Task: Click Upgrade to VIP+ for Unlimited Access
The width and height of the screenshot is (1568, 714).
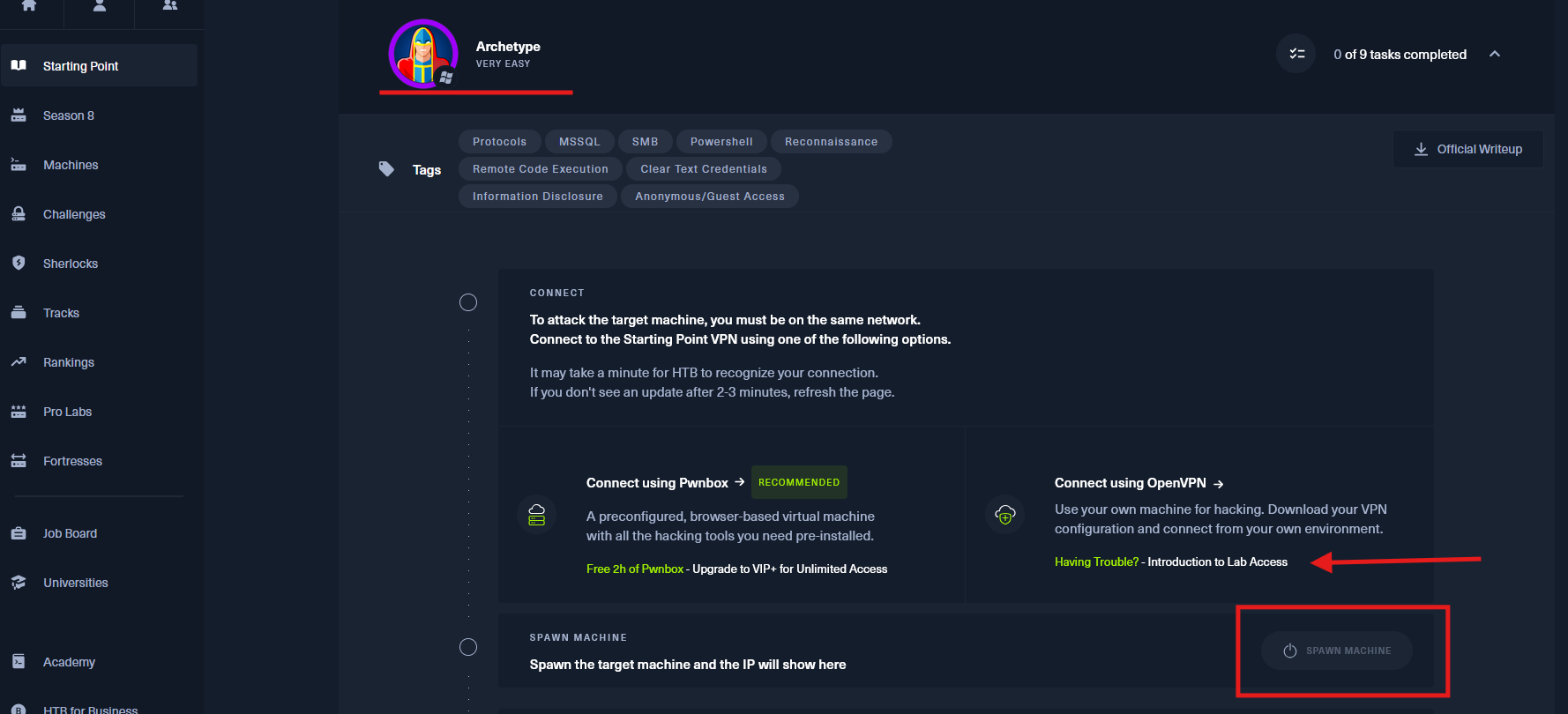Action: coord(790,569)
